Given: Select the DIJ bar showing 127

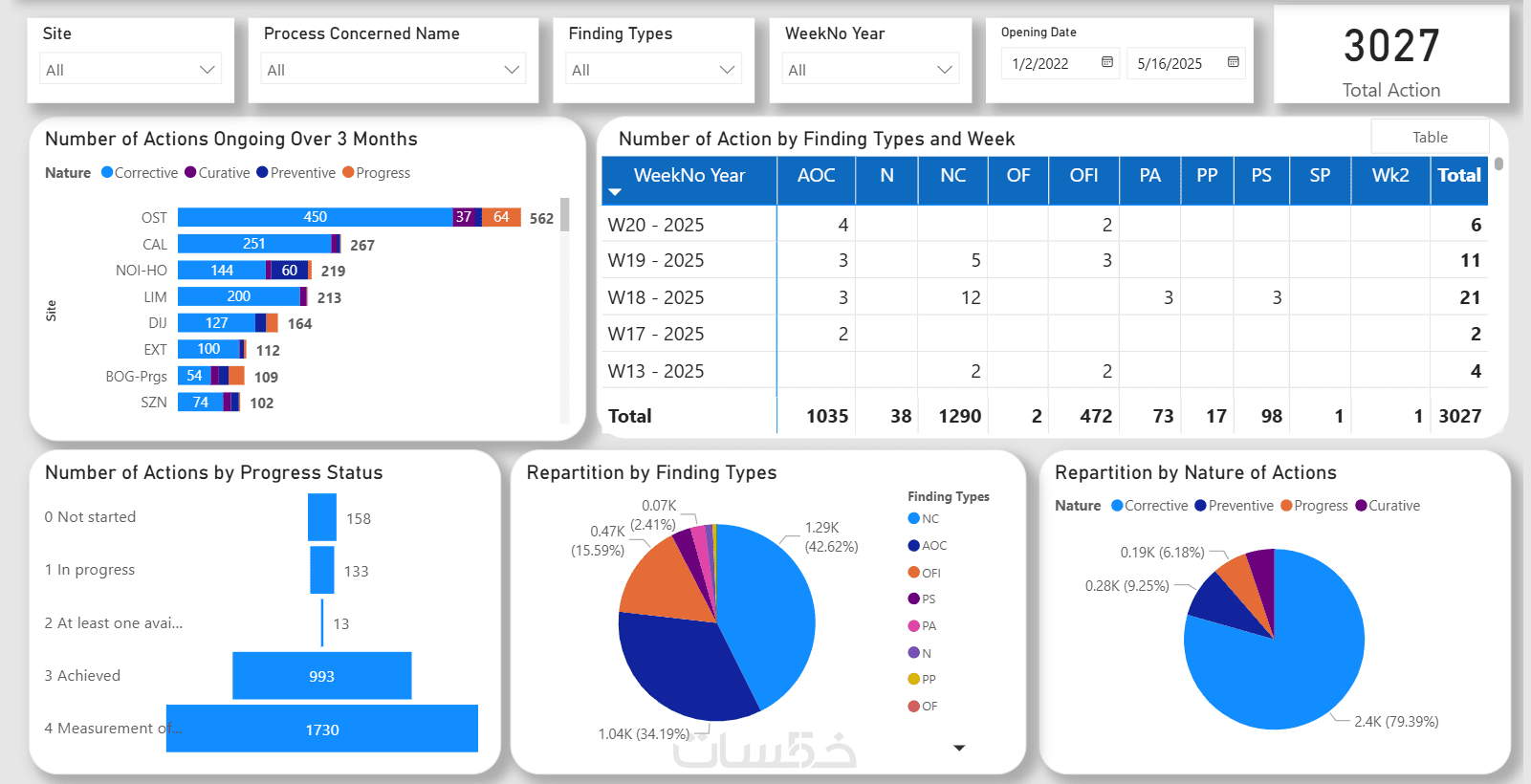Looking at the screenshot, I should [x=217, y=323].
